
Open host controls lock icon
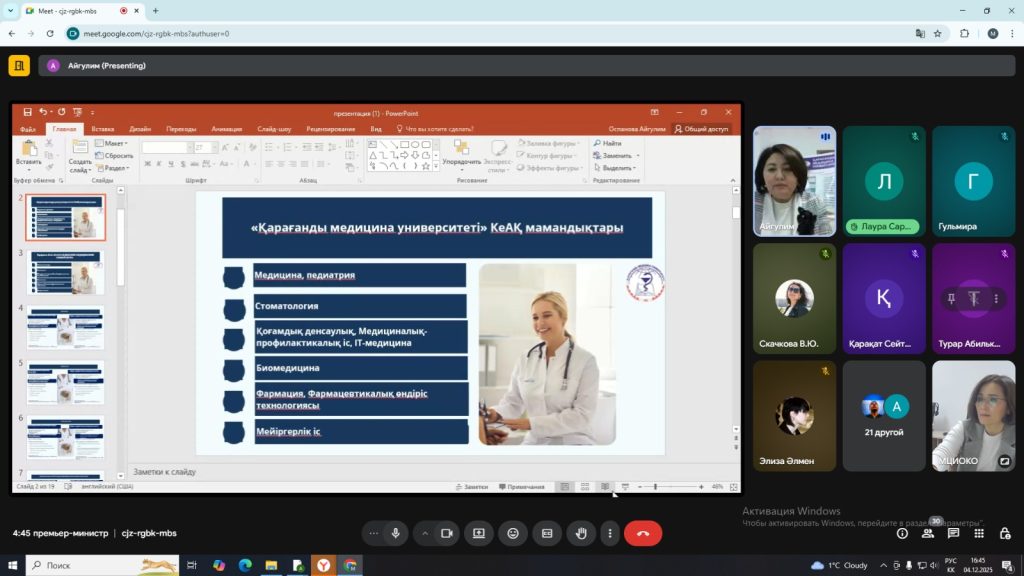pos(1005,534)
